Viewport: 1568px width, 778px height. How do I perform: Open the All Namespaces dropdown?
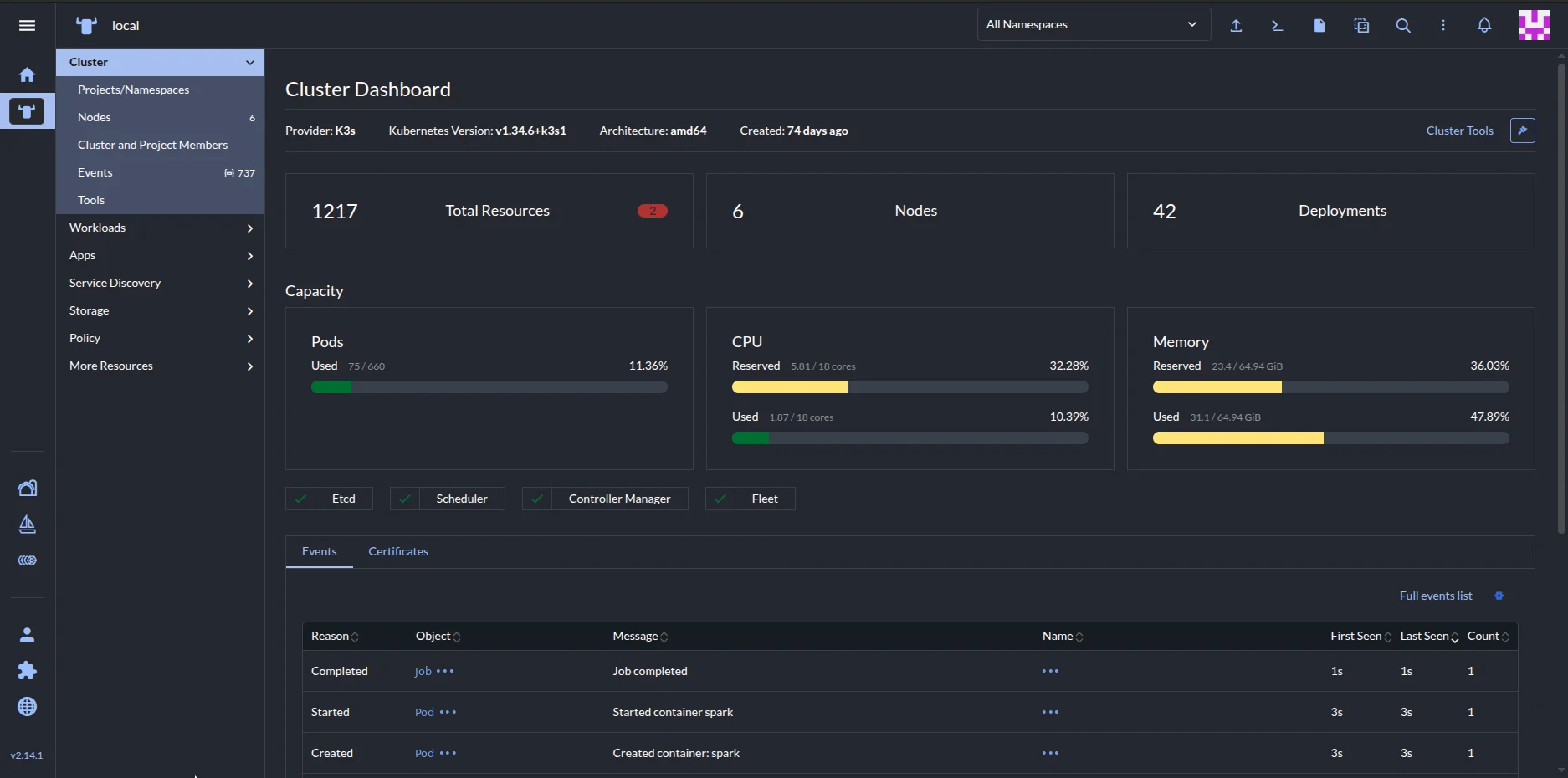pyautogui.click(x=1094, y=24)
